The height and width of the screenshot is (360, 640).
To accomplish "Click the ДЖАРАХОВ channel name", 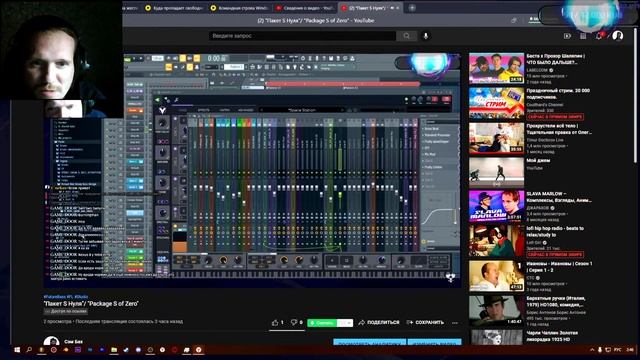I will coord(538,208).
